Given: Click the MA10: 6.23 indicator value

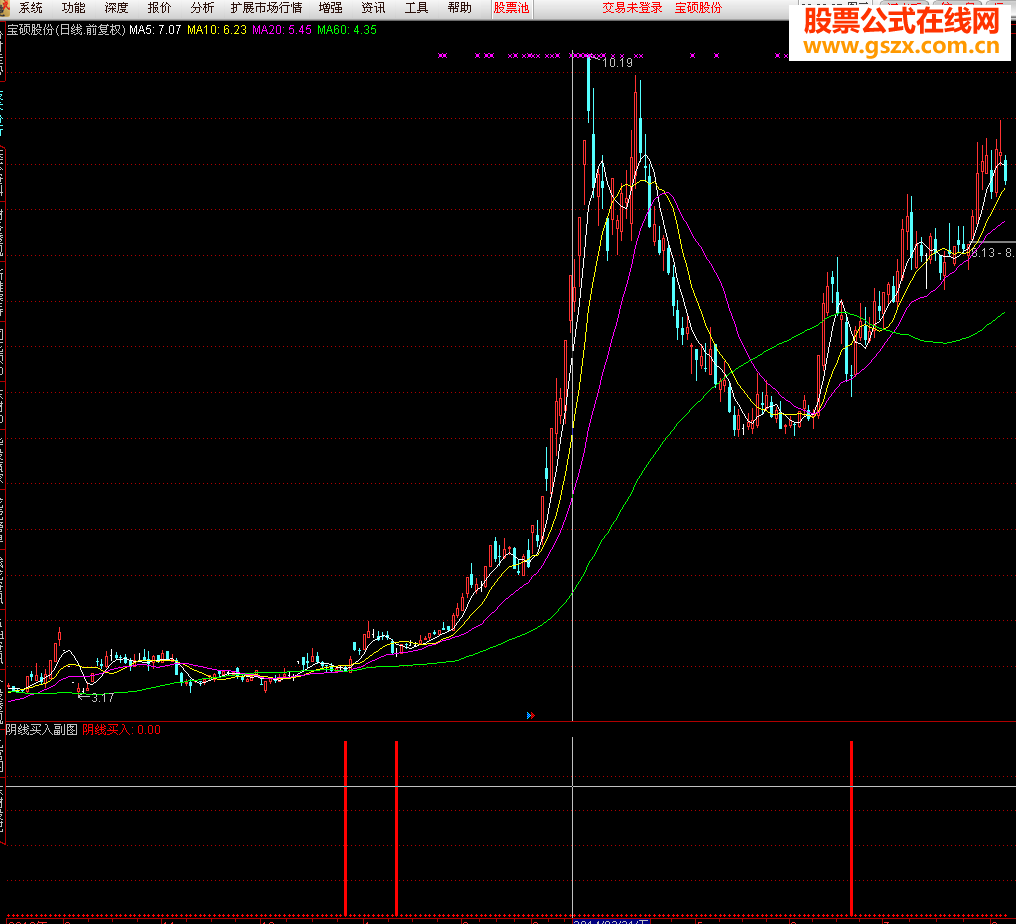Looking at the screenshot, I should point(217,30).
